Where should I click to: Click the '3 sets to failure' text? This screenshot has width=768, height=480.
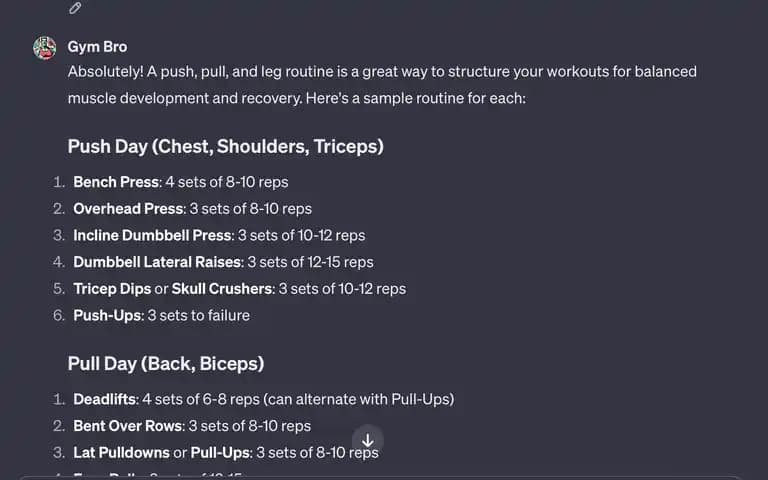pyautogui.click(x=198, y=315)
